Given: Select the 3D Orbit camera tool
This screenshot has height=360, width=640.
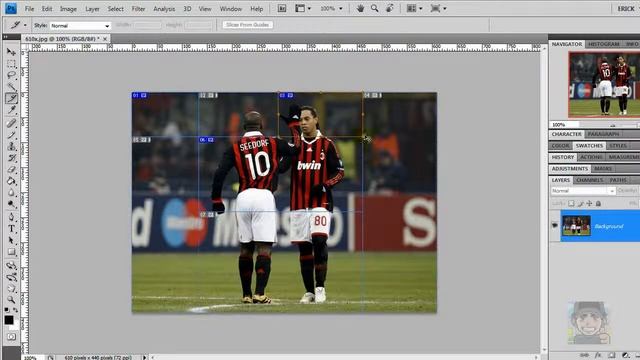Looking at the screenshot, I should pyautogui.click(x=11, y=277).
